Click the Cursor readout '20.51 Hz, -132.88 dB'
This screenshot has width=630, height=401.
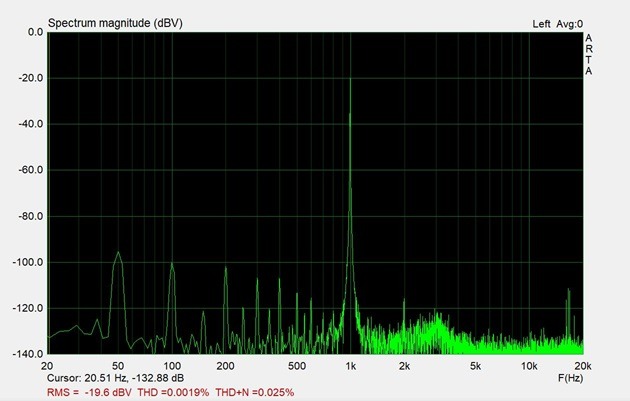point(134,378)
